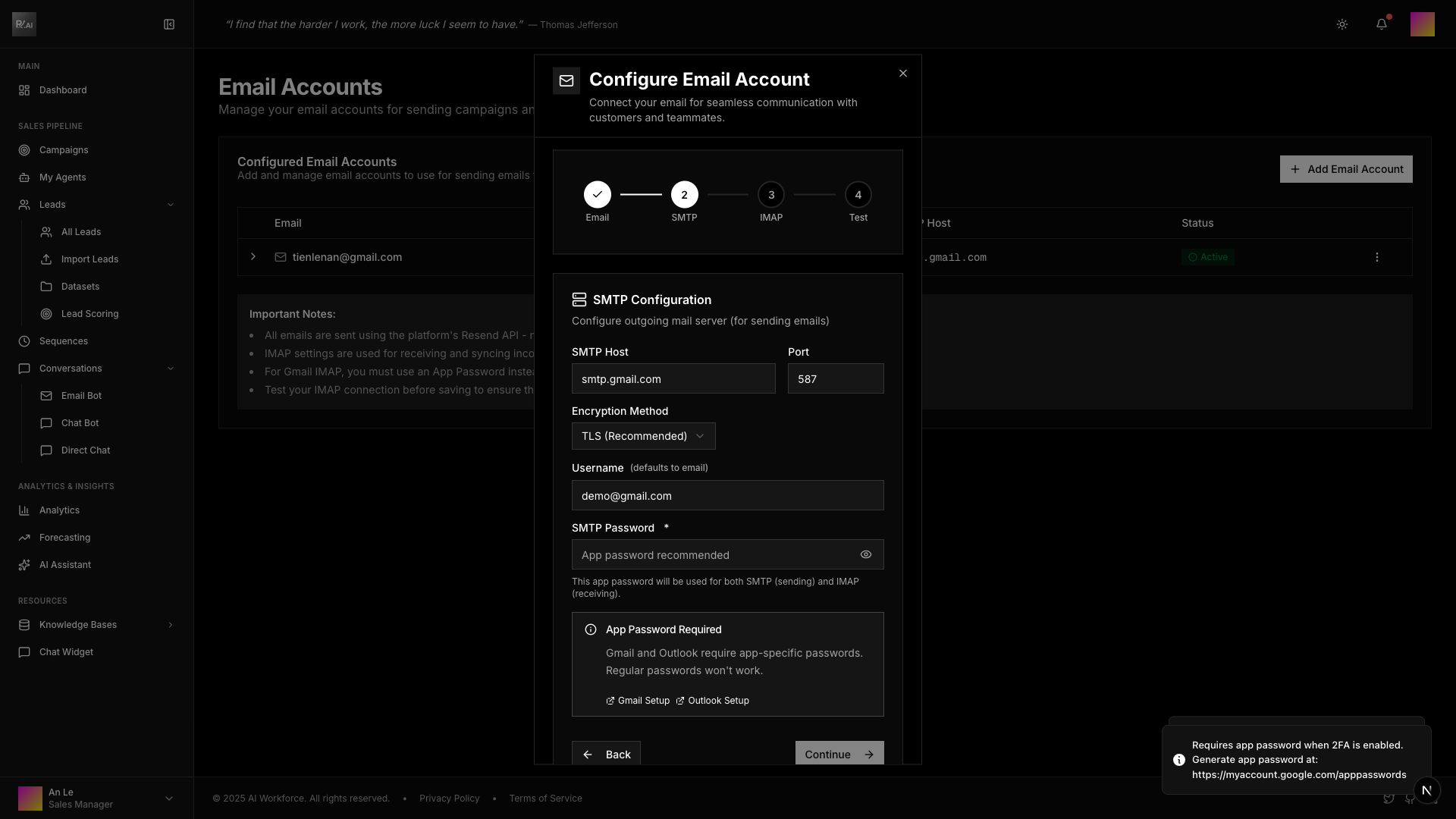The image size is (1456, 819).
Task: Open the notifications bell
Action: coord(1382,24)
